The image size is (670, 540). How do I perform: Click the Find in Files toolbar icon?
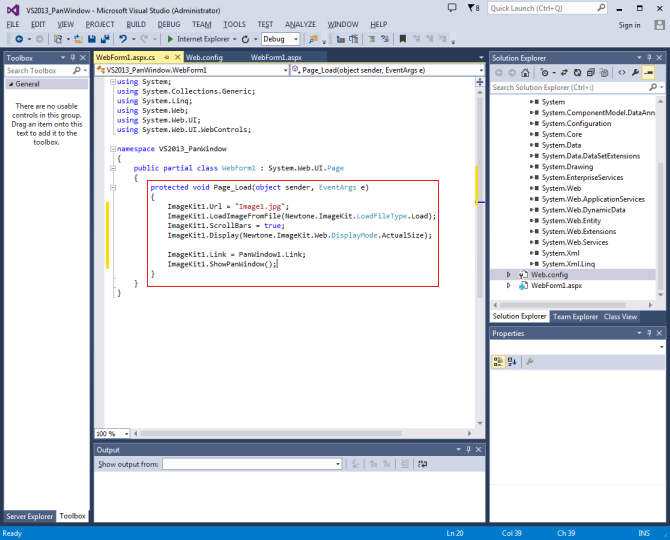(x=313, y=39)
